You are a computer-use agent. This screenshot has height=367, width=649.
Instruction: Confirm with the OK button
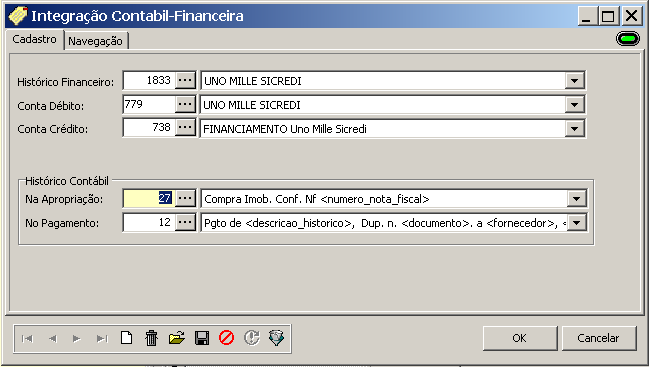tap(519, 338)
